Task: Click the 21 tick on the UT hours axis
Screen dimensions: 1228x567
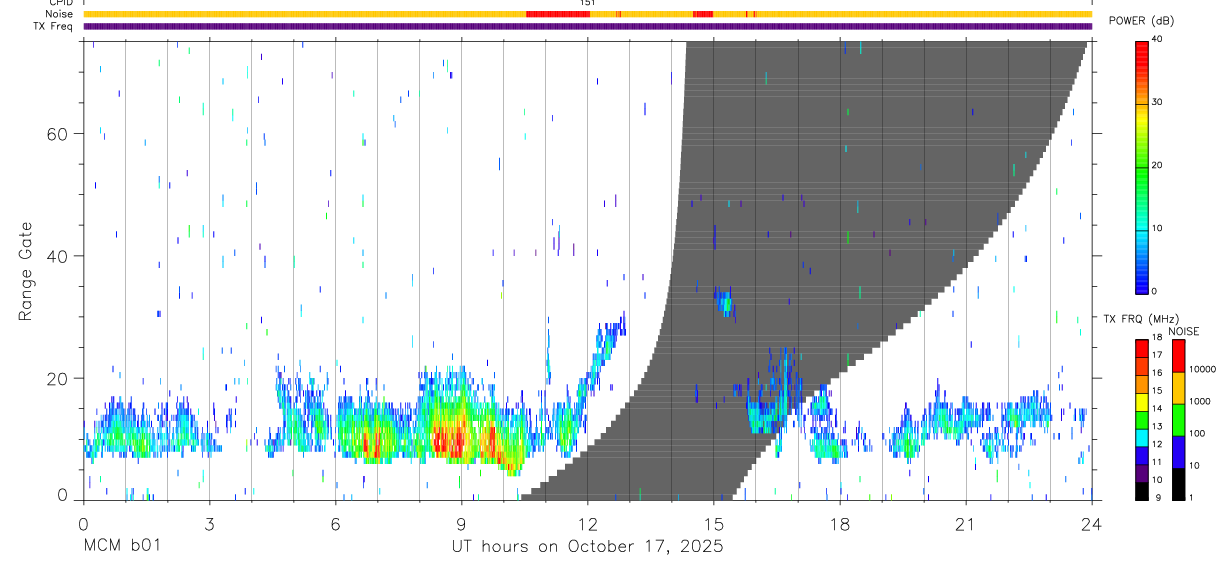Action: (x=966, y=524)
